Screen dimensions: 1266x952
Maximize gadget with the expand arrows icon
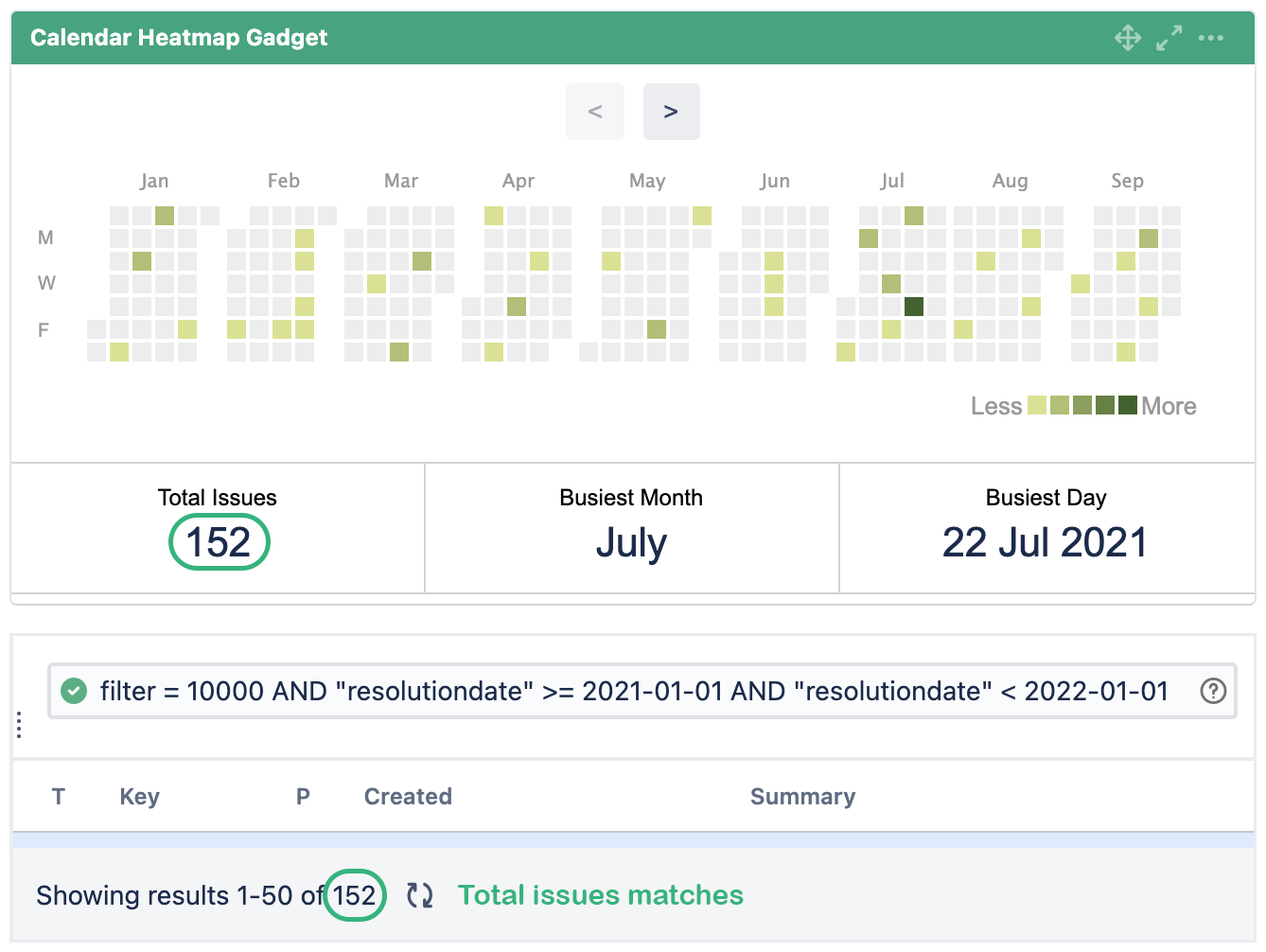pyautogui.click(x=1169, y=38)
